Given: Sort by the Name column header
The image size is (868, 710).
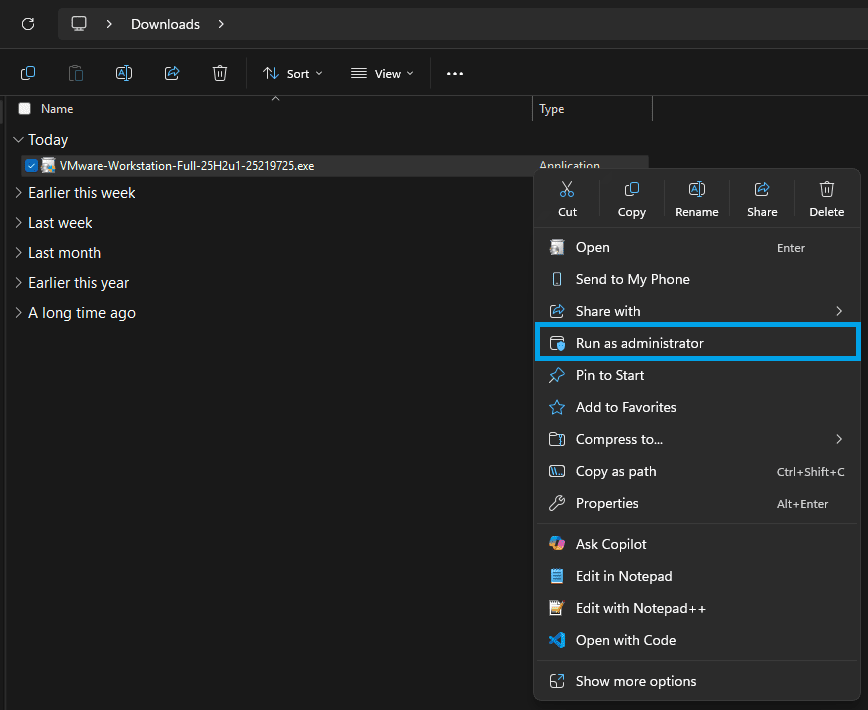Looking at the screenshot, I should pos(57,108).
